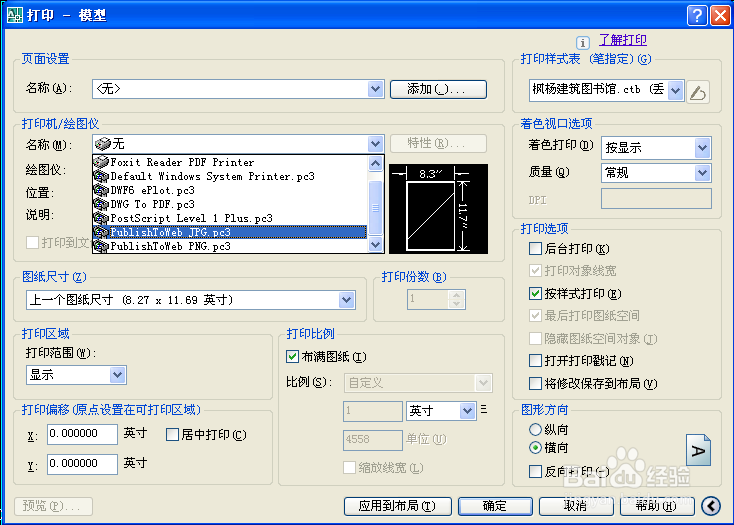Click the paper preview thumbnail

tap(439, 209)
